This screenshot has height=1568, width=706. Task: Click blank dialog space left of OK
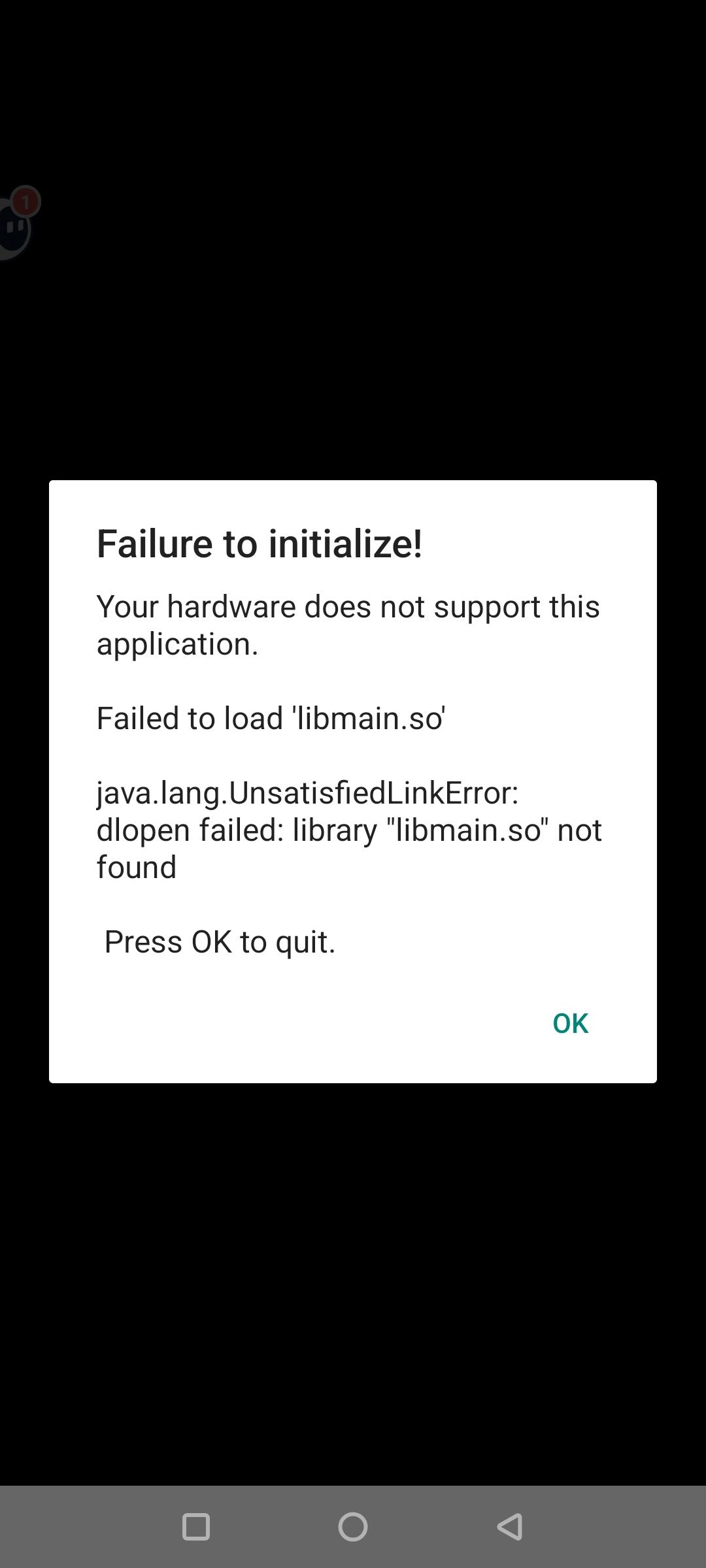(x=294, y=1023)
